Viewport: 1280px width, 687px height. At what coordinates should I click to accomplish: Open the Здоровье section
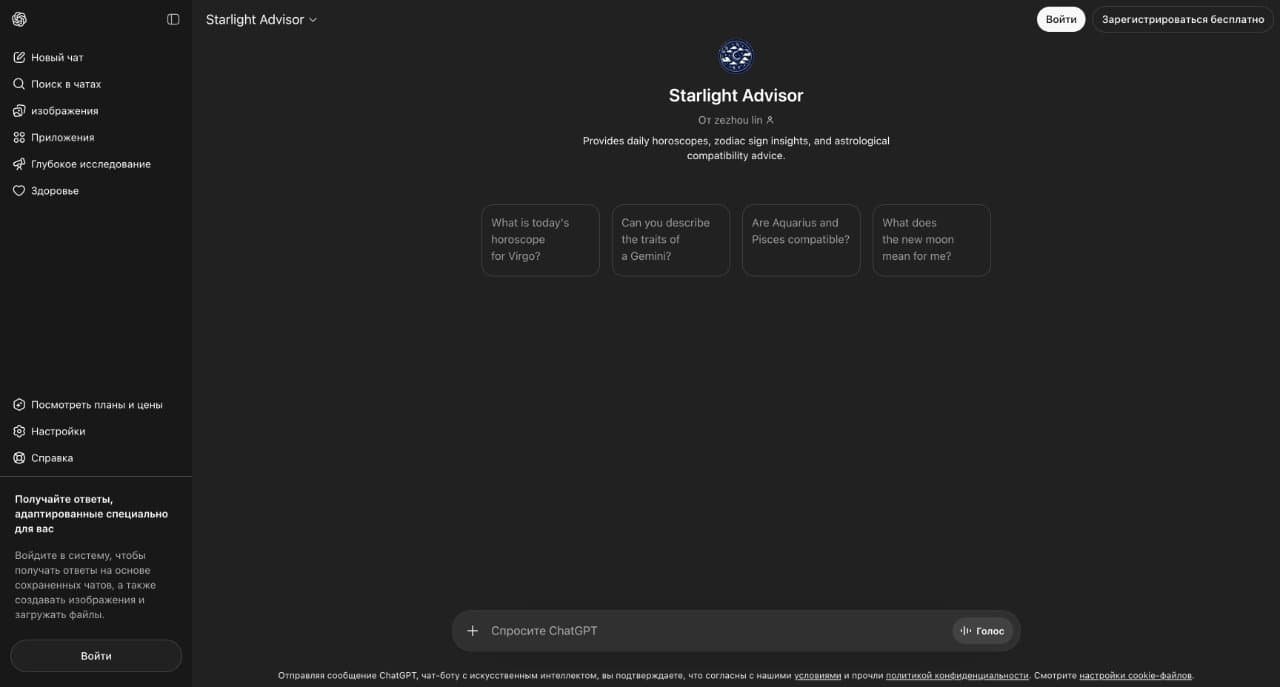pyautogui.click(x=54, y=190)
